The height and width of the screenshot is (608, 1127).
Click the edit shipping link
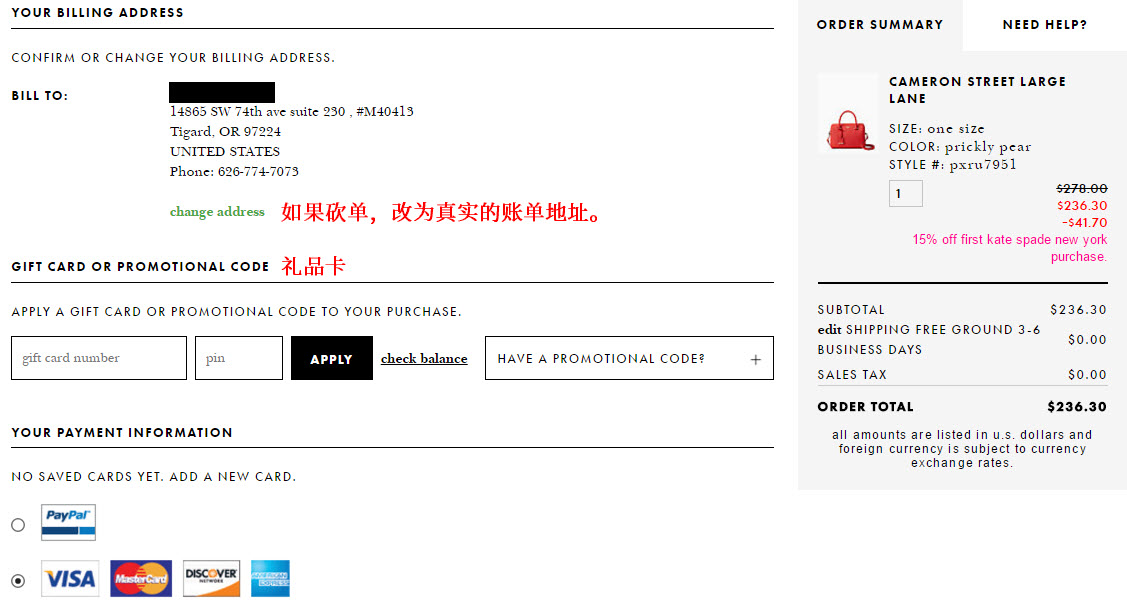(829, 329)
